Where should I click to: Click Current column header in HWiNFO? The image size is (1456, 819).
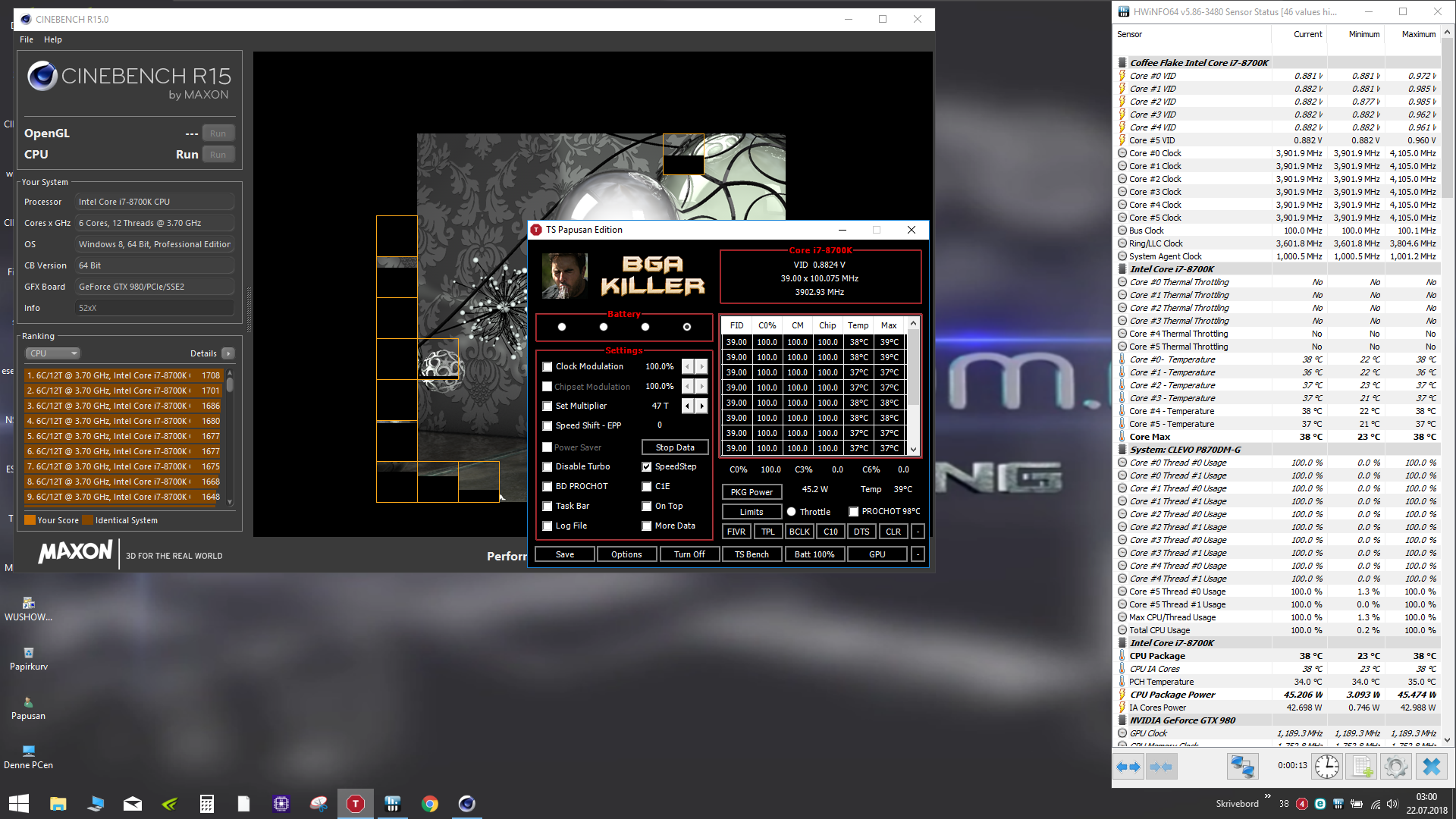click(1299, 35)
